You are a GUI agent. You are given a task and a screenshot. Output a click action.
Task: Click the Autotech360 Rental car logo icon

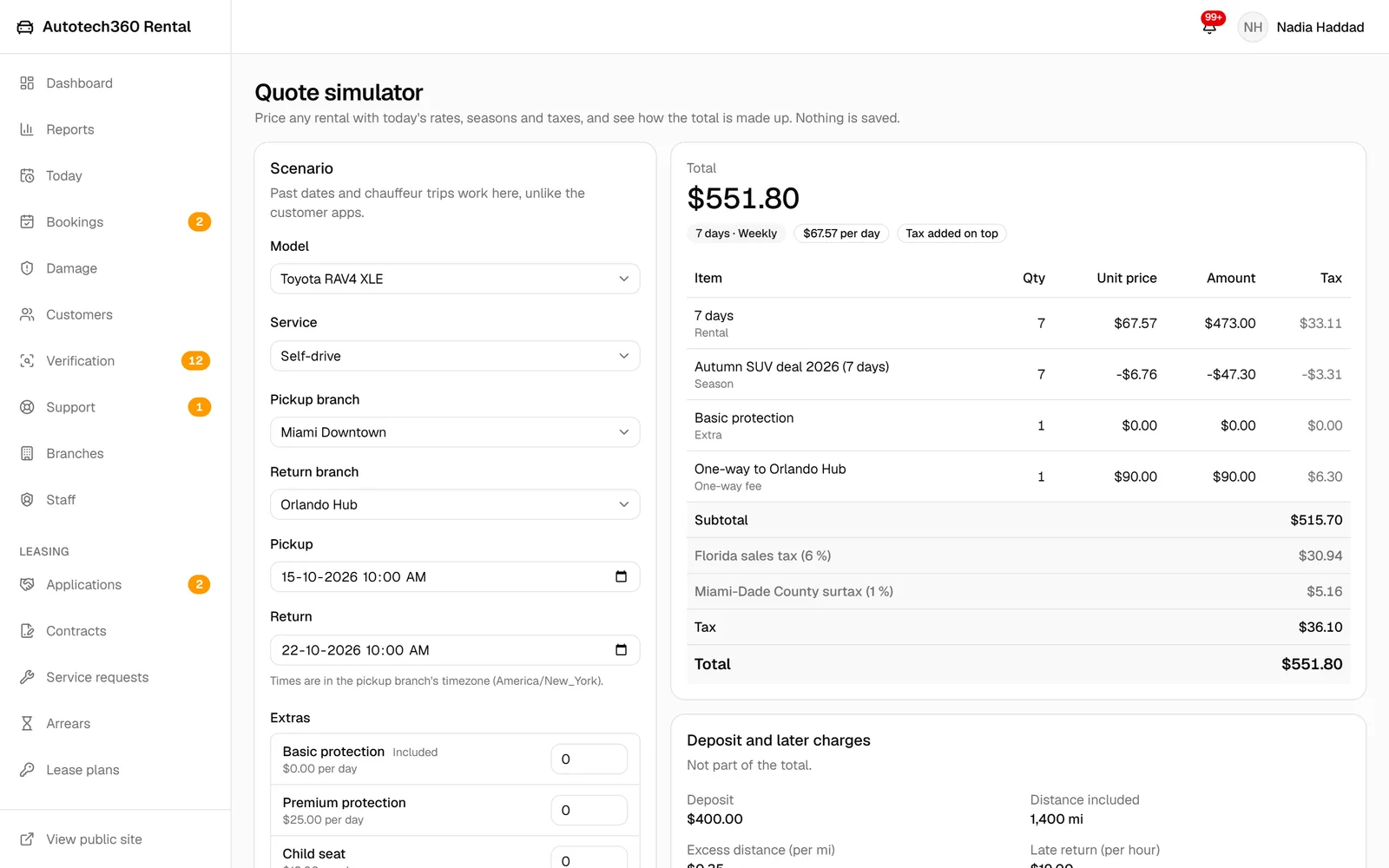coord(25,27)
